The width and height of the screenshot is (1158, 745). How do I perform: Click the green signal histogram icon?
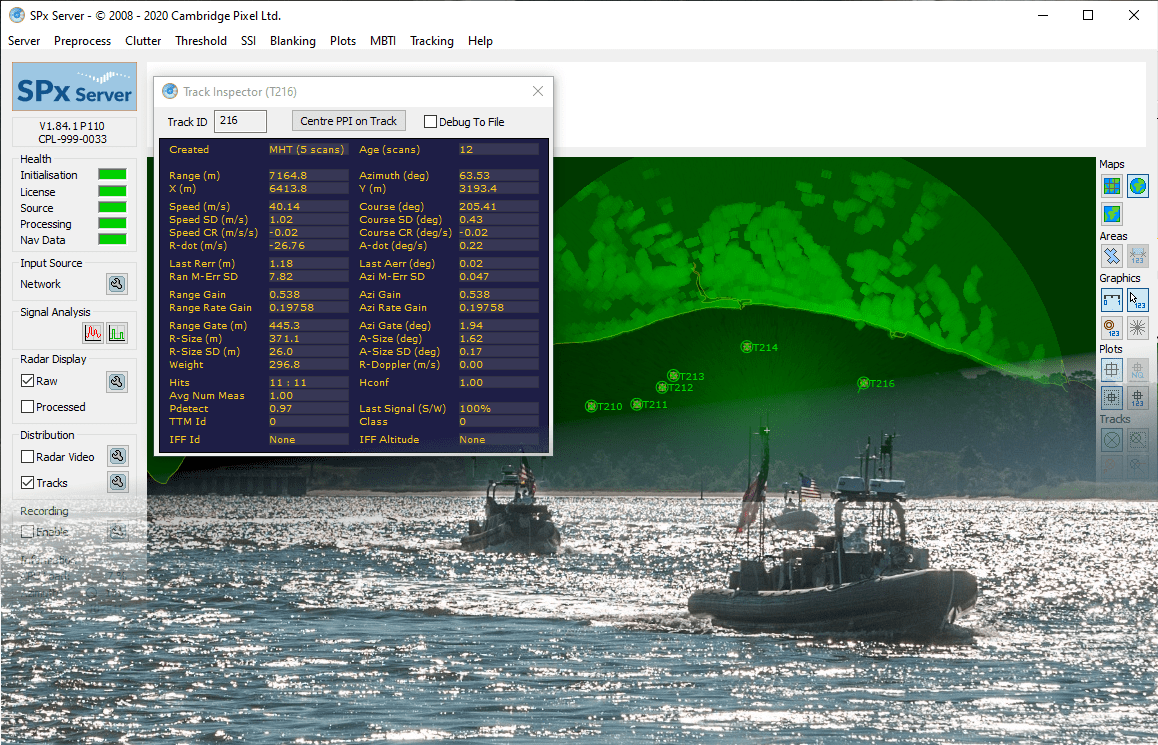[117, 333]
